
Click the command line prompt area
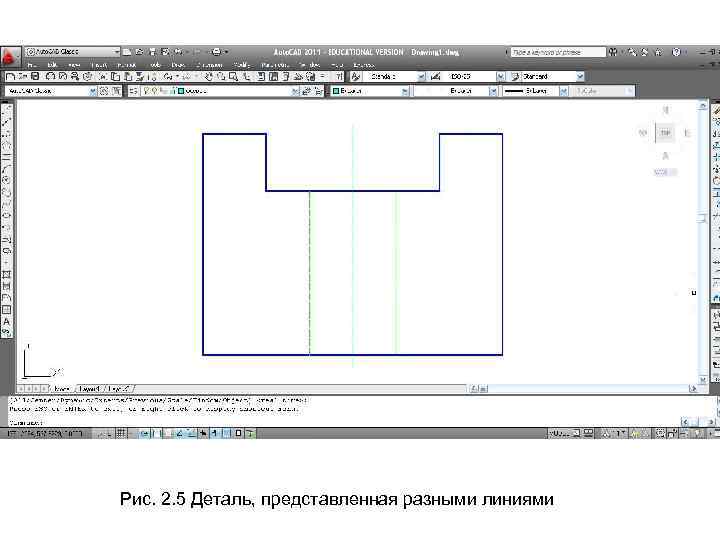click(x=342, y=422)
